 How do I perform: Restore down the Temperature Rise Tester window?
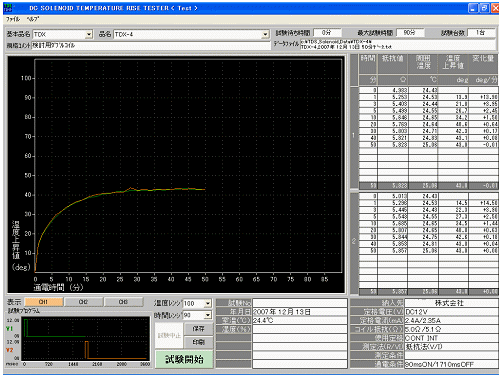point(484,8)
